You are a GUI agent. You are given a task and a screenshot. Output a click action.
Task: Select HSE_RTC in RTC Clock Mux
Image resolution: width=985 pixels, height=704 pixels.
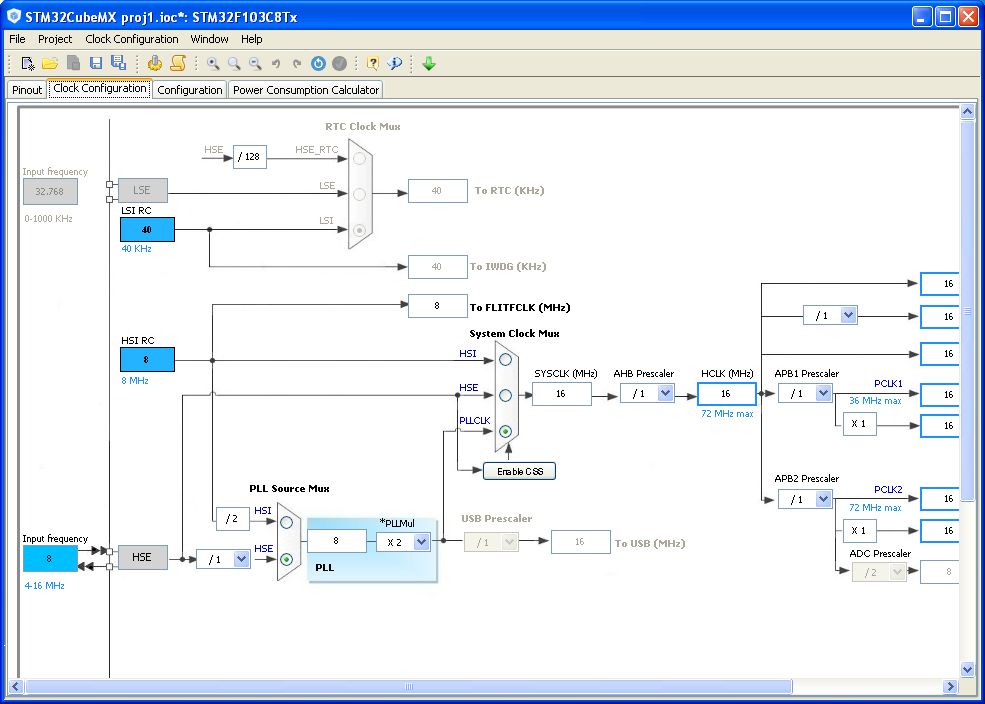click(x=359, y=158)
